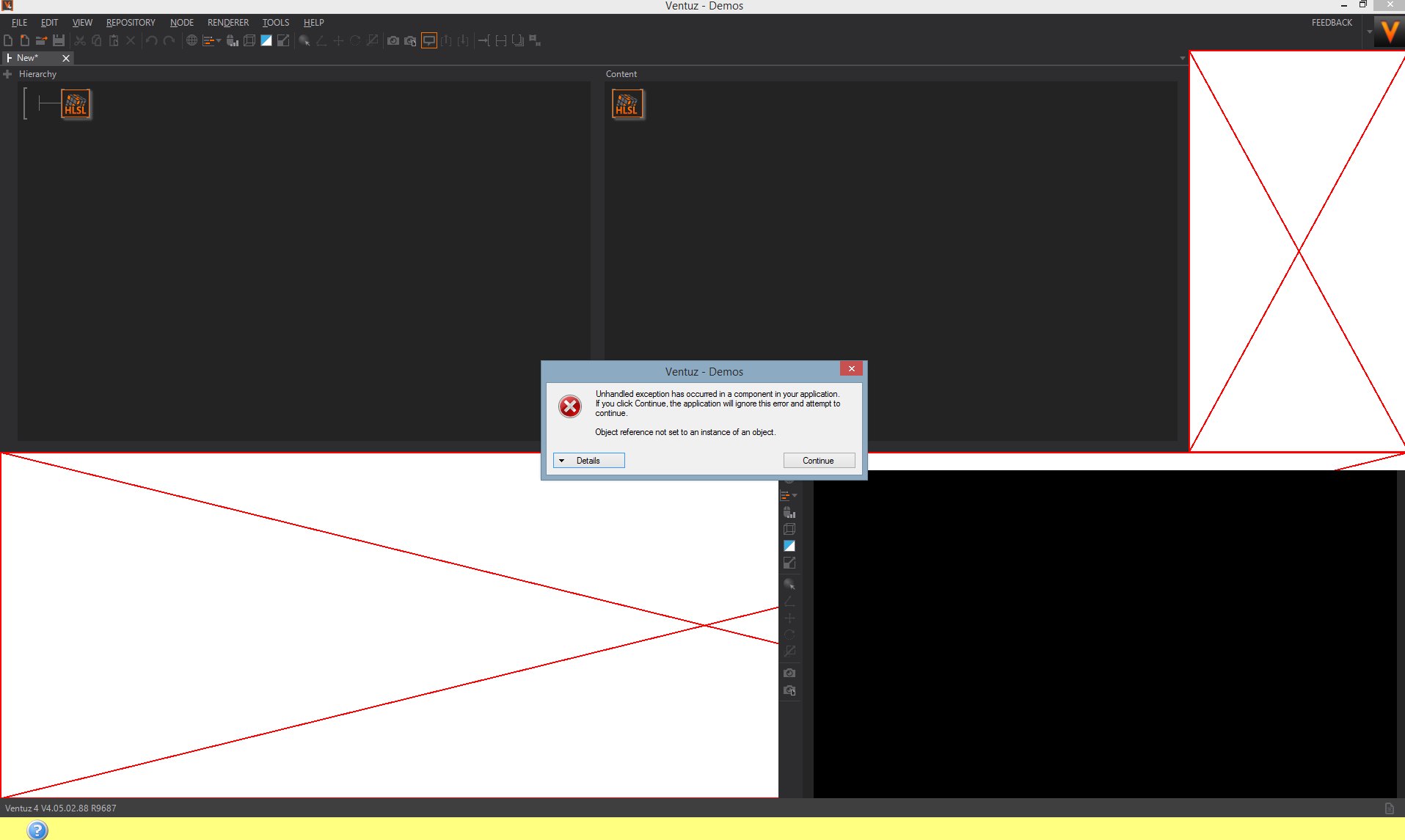This screenshot has width=1405, height=840.
Task: Click the plus icon beside Hierarchy
Action: pyautogui.click(x=7, y=74)
